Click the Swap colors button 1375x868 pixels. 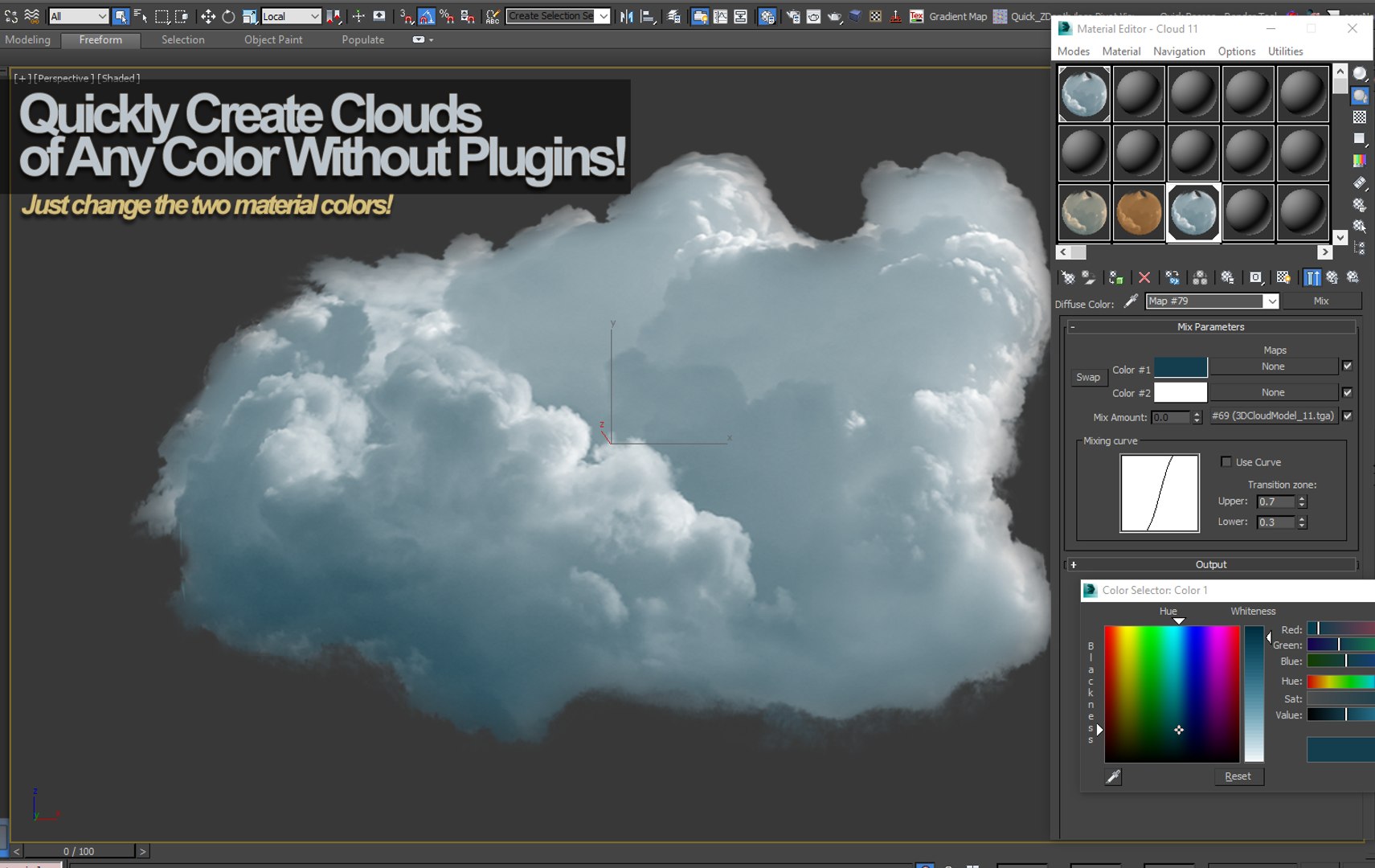1088,378
